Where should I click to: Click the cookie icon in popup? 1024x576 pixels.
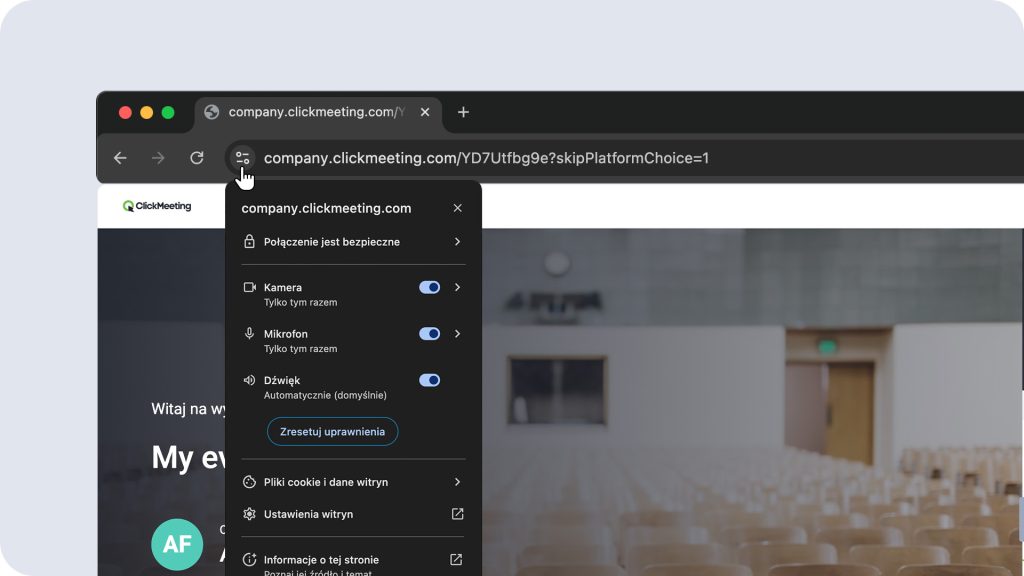pos(249,482)
